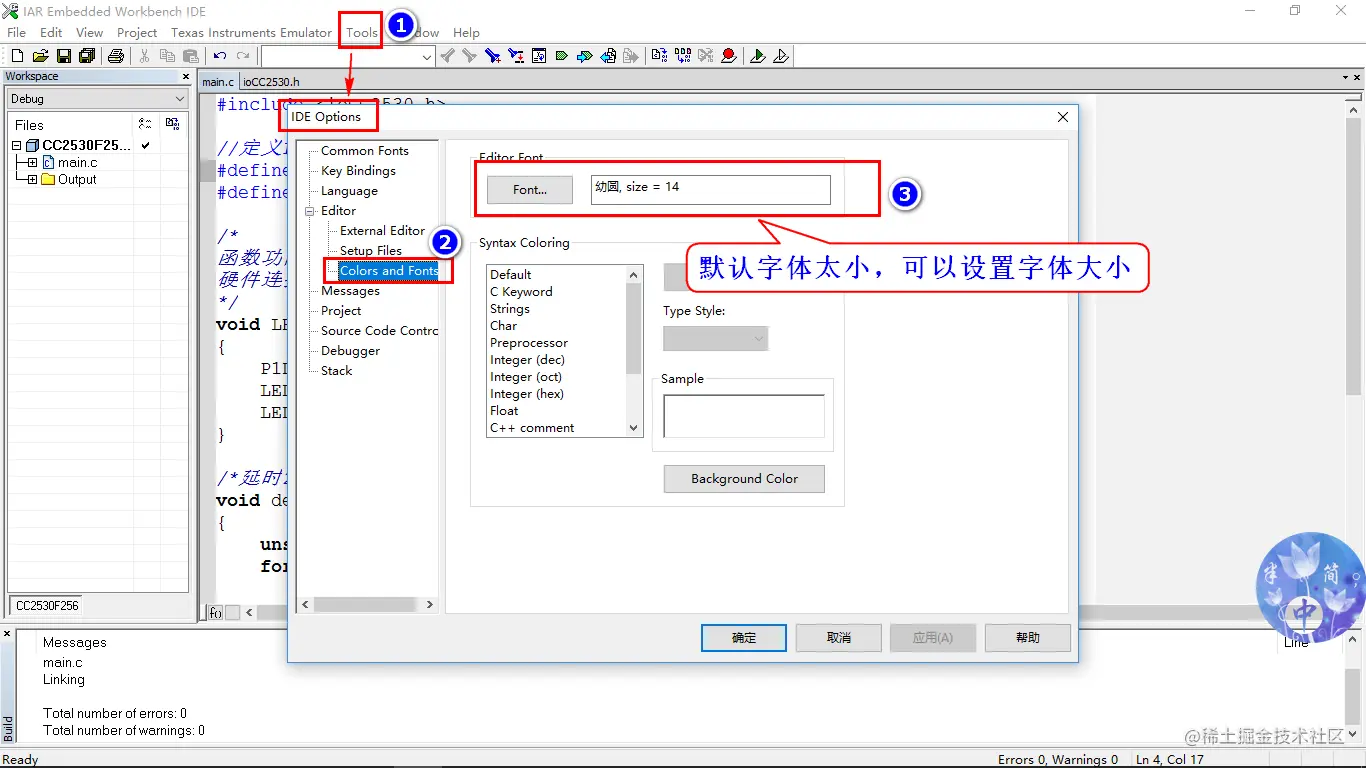Select Common Fonts in the options tree

click(x=365, y=151)
